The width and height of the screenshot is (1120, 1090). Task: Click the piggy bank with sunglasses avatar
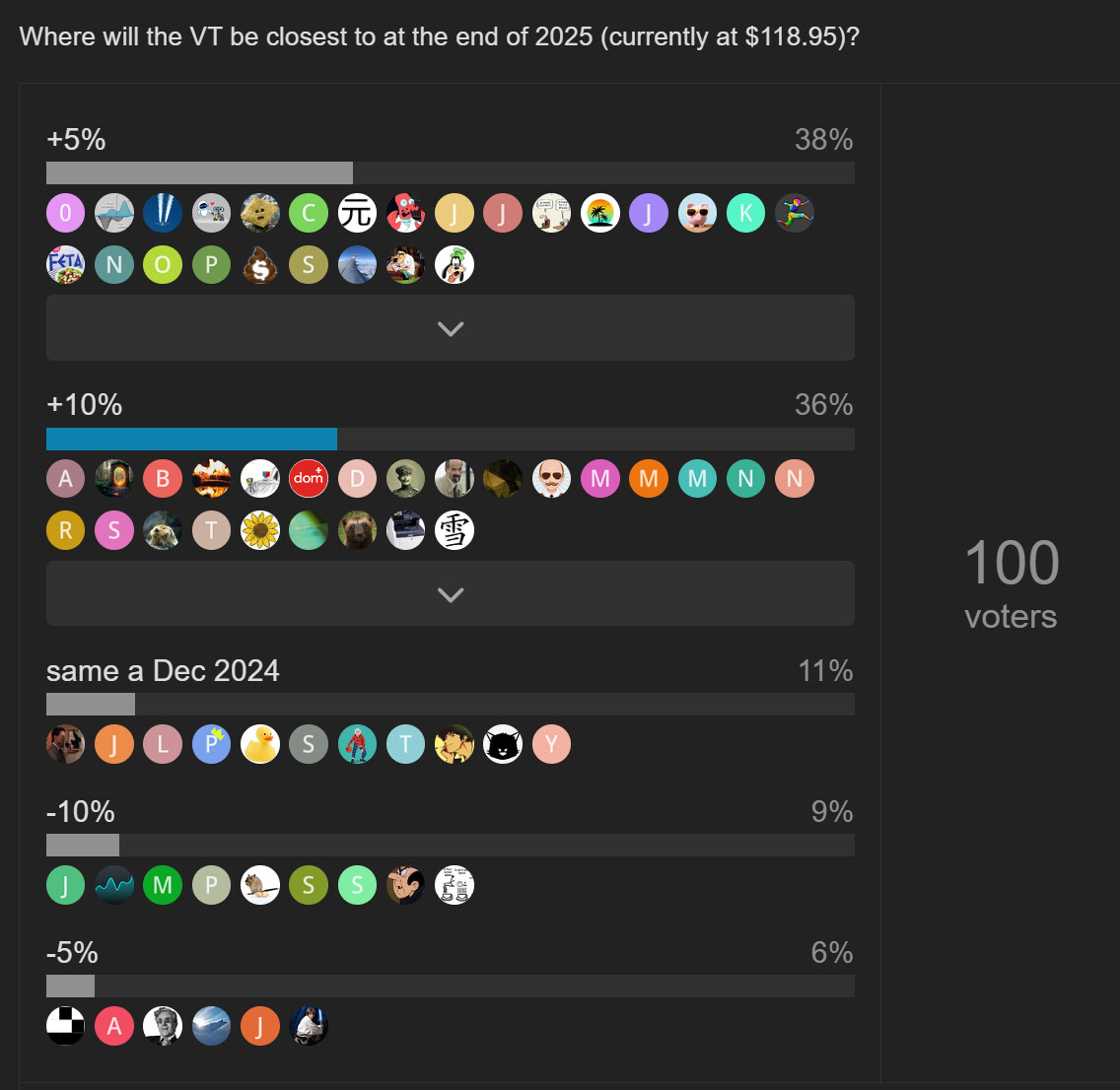(697, 213)
